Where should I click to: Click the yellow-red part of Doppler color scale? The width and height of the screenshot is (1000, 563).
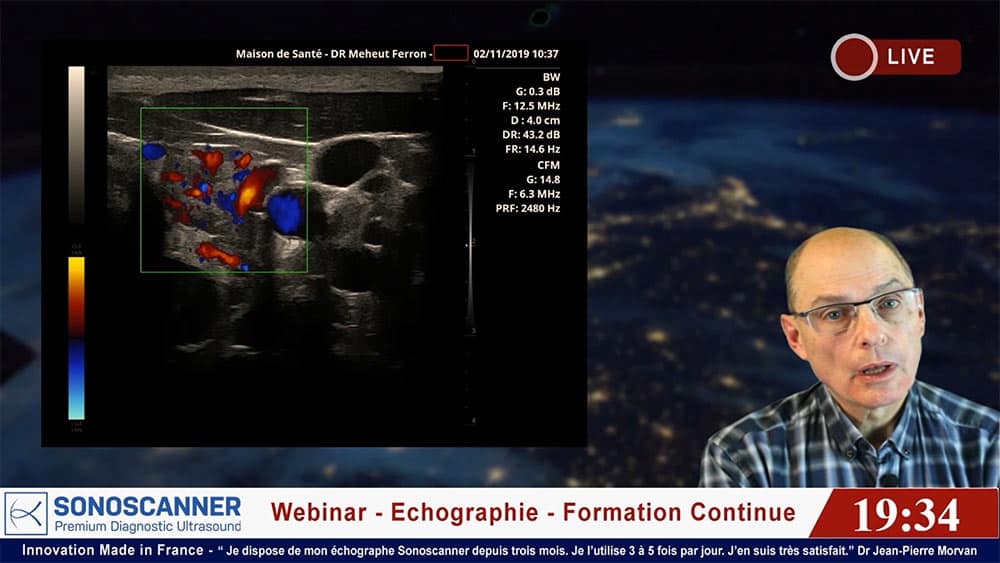[x=77, y=297]
